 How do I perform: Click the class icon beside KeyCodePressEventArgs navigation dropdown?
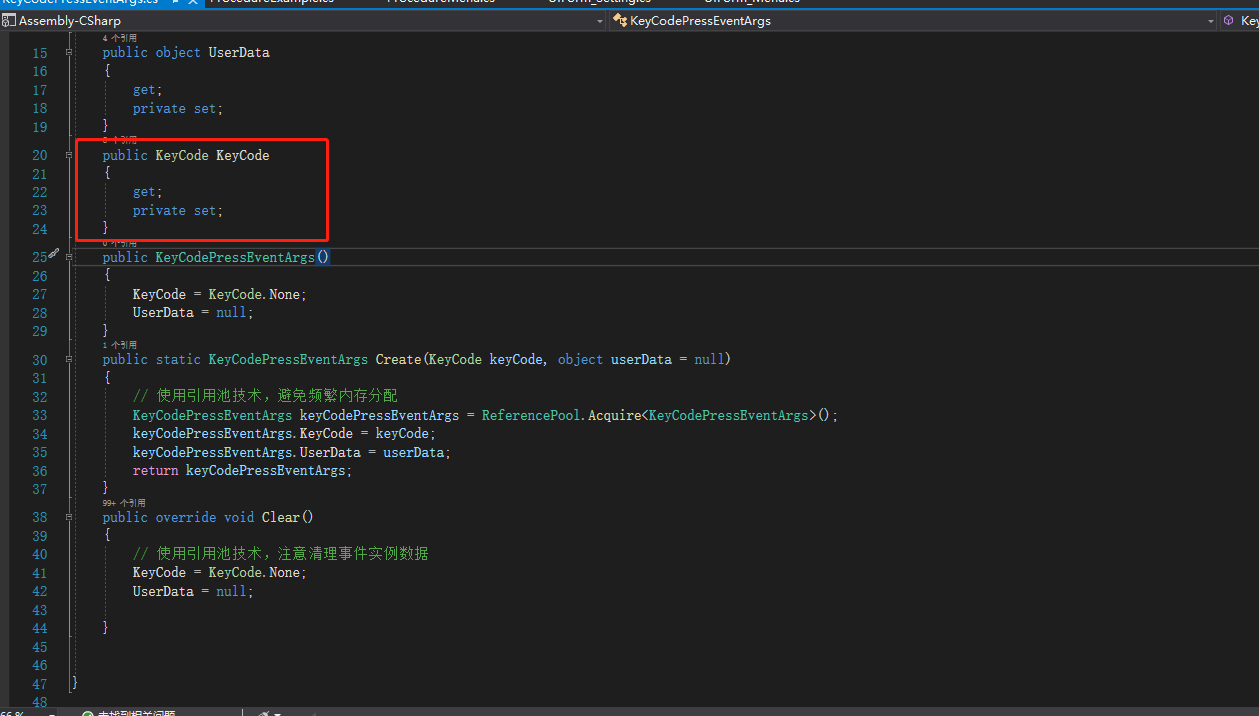point(621,20)
